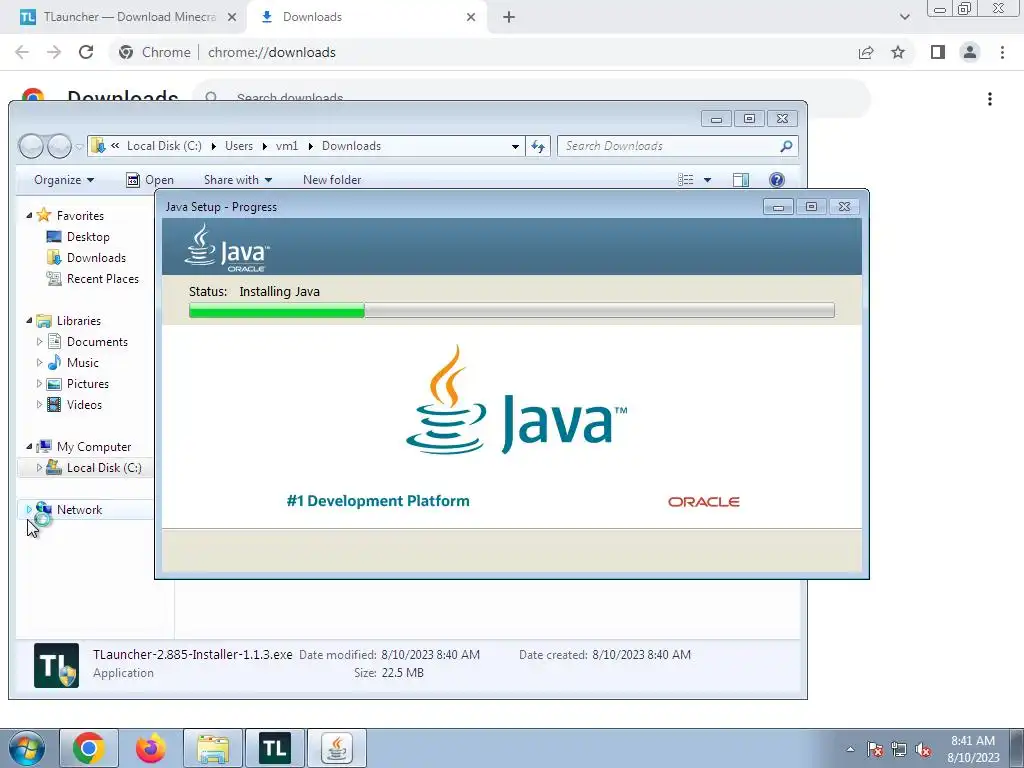Open Windows Explorer taskbar icon
Image resolution: width=1024 pixels, height=768 pixels.
(213, 748)
